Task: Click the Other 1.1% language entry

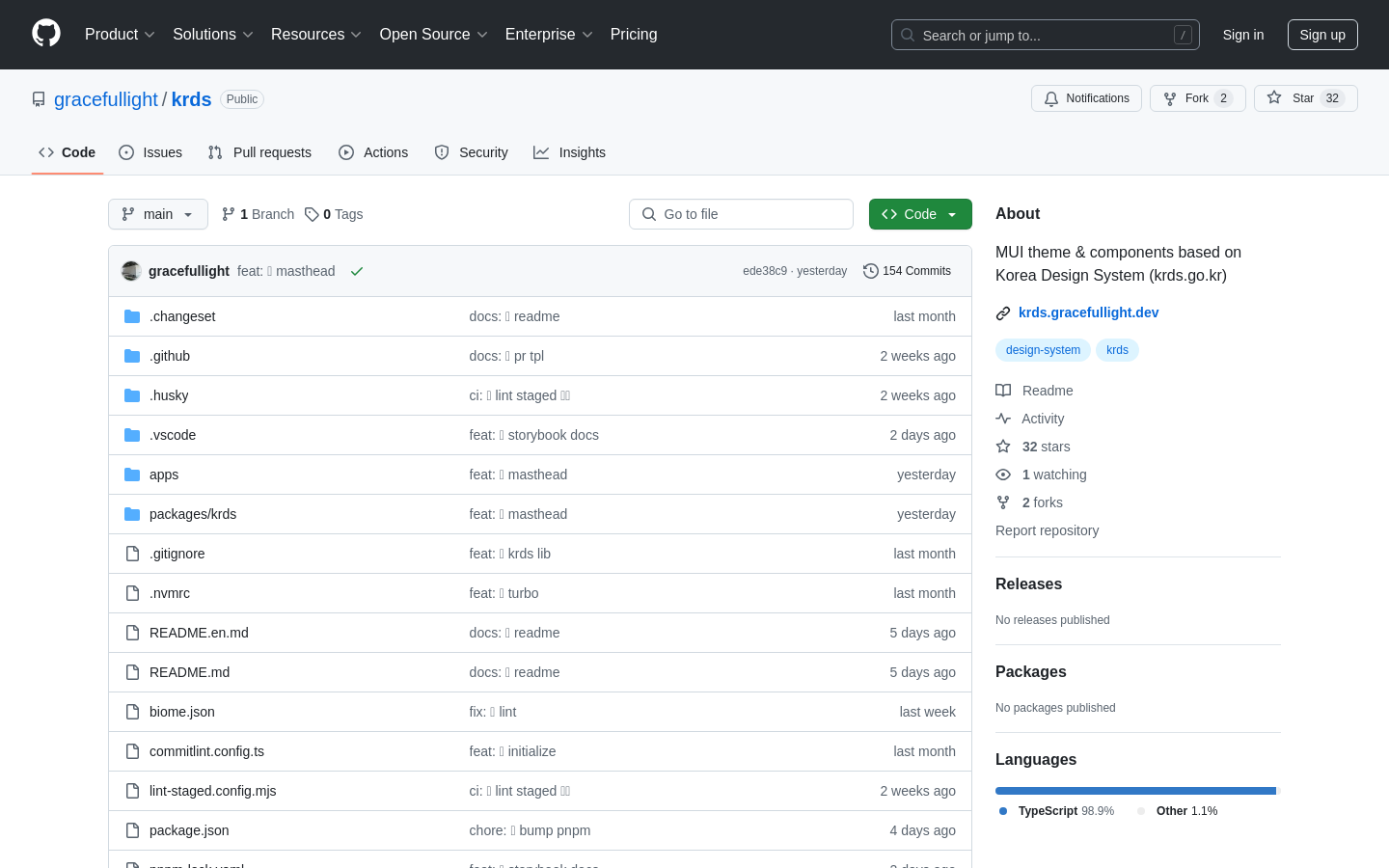Action: 1178,811
